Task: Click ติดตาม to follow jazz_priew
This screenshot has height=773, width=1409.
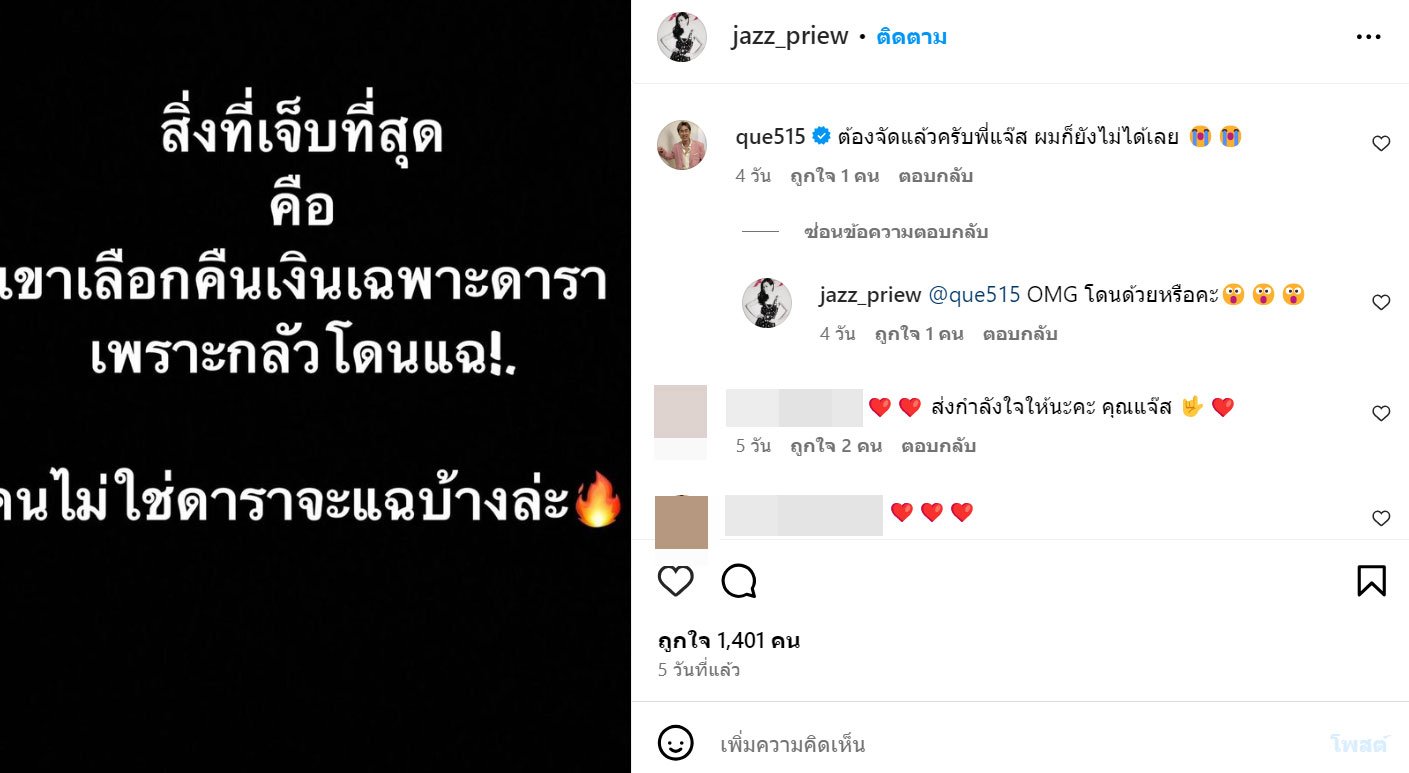Action: pyautogui.click(x=912, y=37)
